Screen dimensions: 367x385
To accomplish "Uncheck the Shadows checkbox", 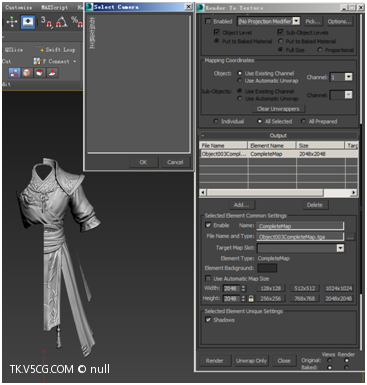I will [x=208, y=320].
